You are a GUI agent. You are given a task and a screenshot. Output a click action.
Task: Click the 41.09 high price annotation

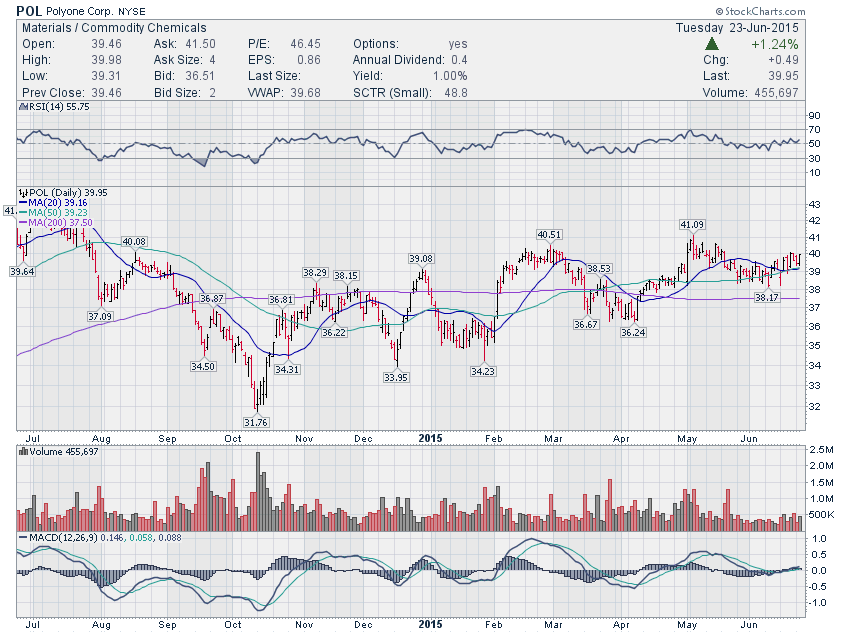692,224
